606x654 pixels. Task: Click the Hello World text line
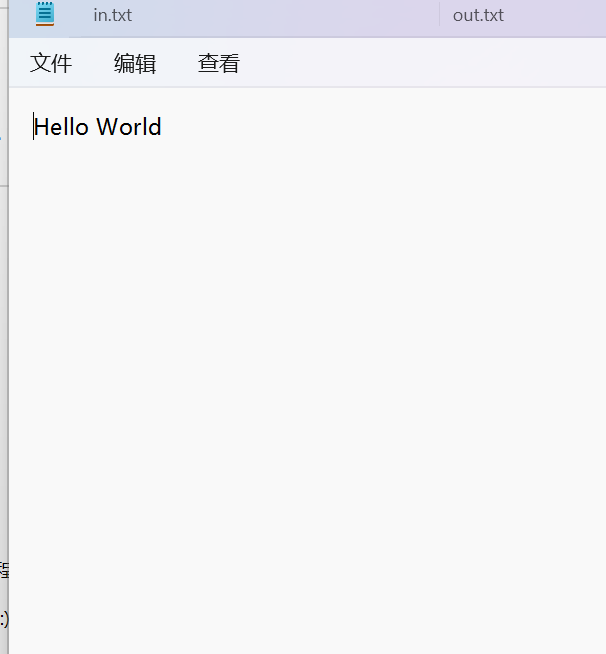click(x=98, y=127)
